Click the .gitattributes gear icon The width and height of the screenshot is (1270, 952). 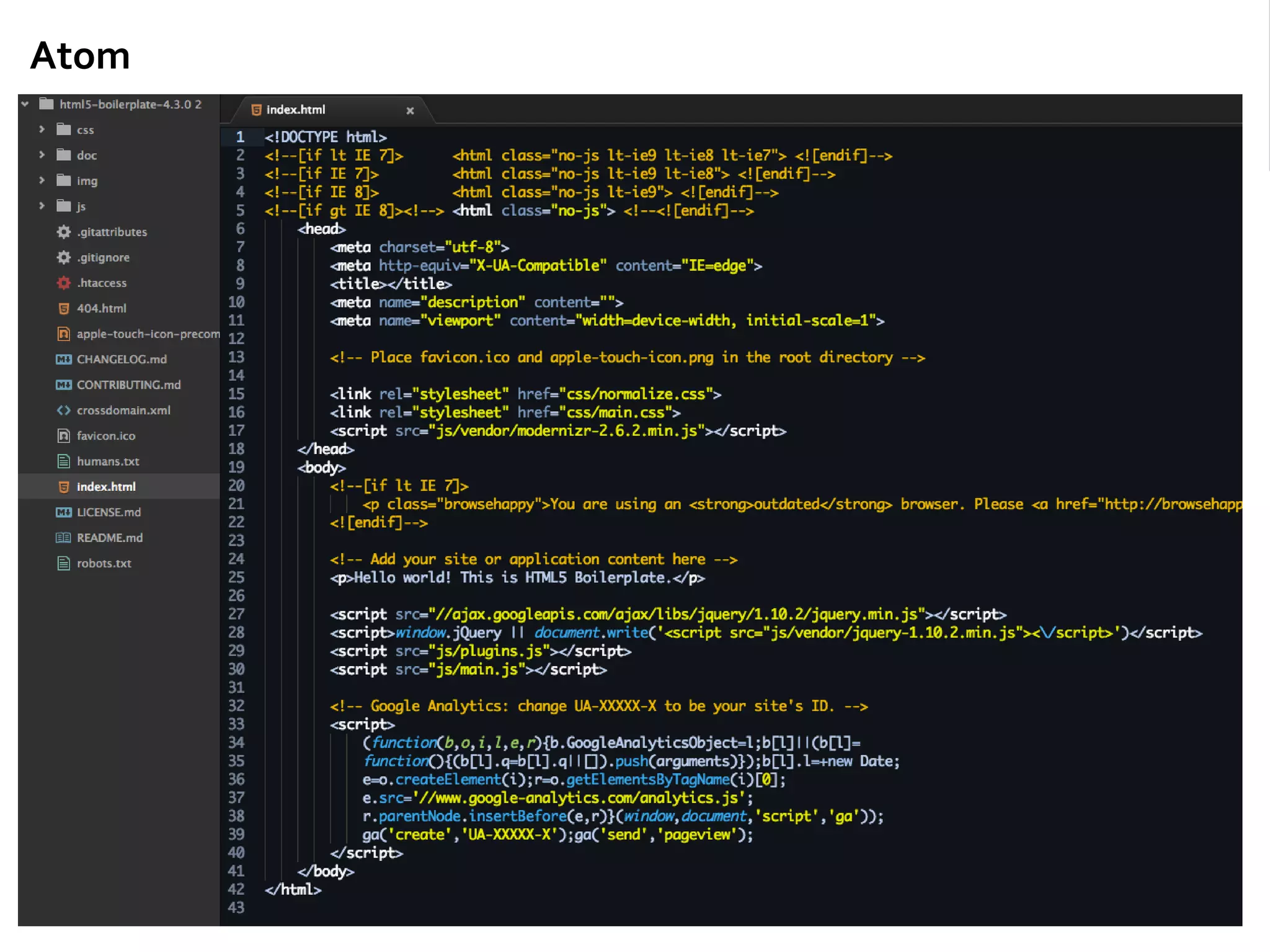pos(63,232)
